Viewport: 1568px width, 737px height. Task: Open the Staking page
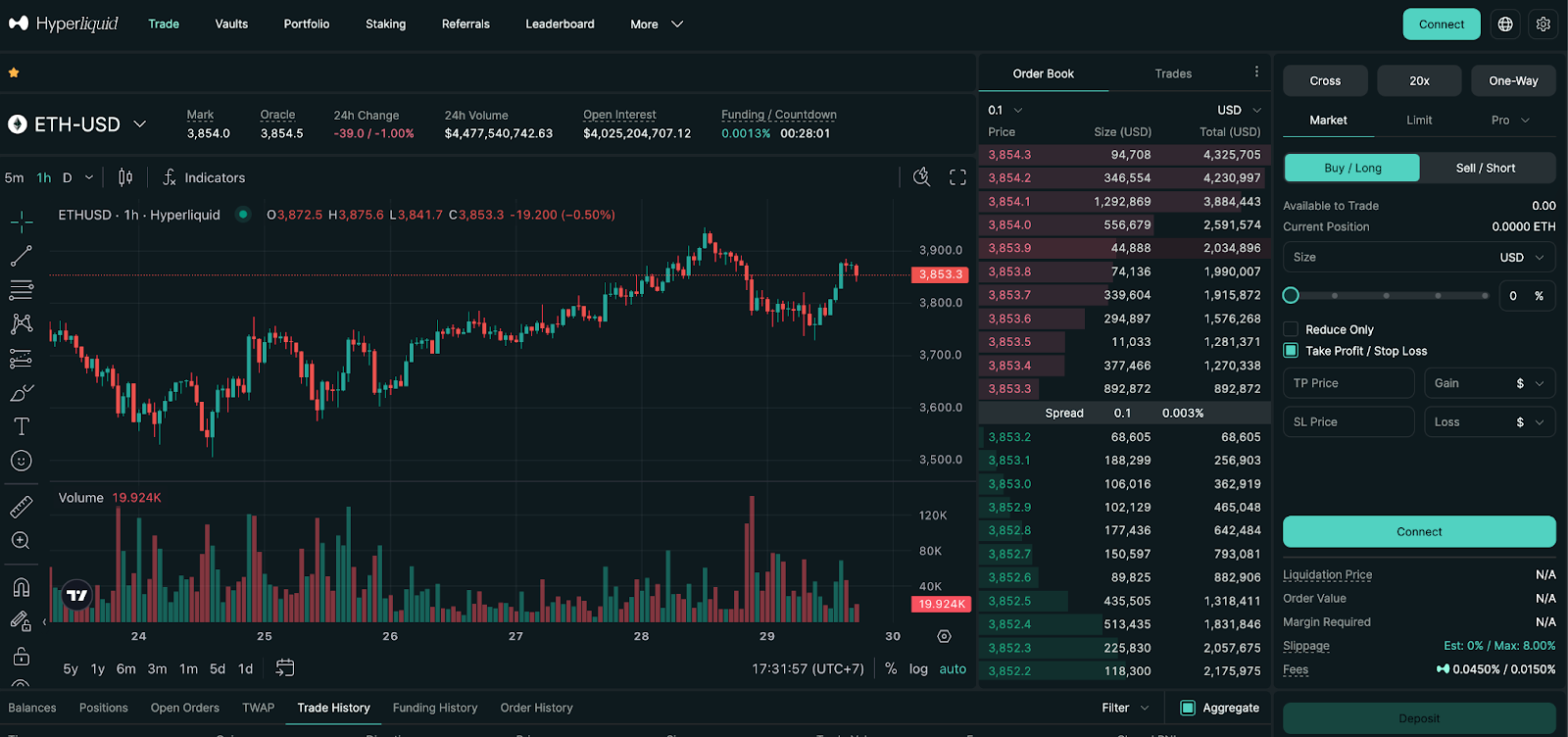pyautogui.click(x=385, y=24)
